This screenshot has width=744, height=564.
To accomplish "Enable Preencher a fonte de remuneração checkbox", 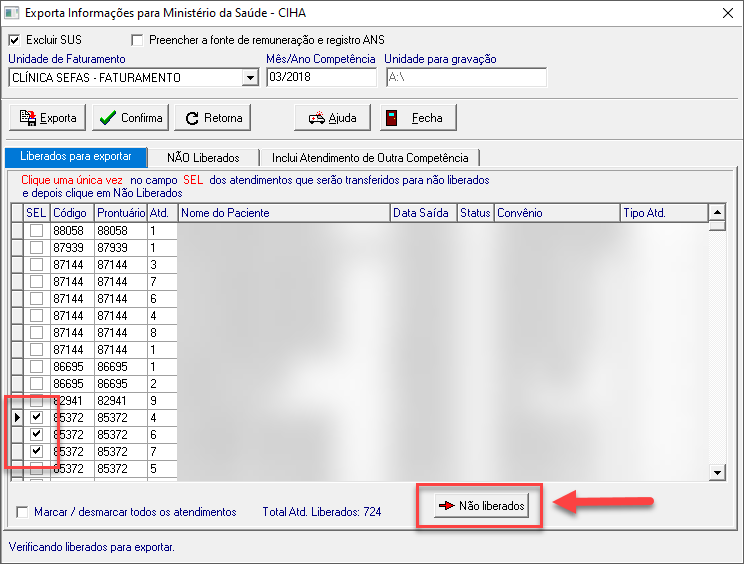I will click(x=137, y=40).
